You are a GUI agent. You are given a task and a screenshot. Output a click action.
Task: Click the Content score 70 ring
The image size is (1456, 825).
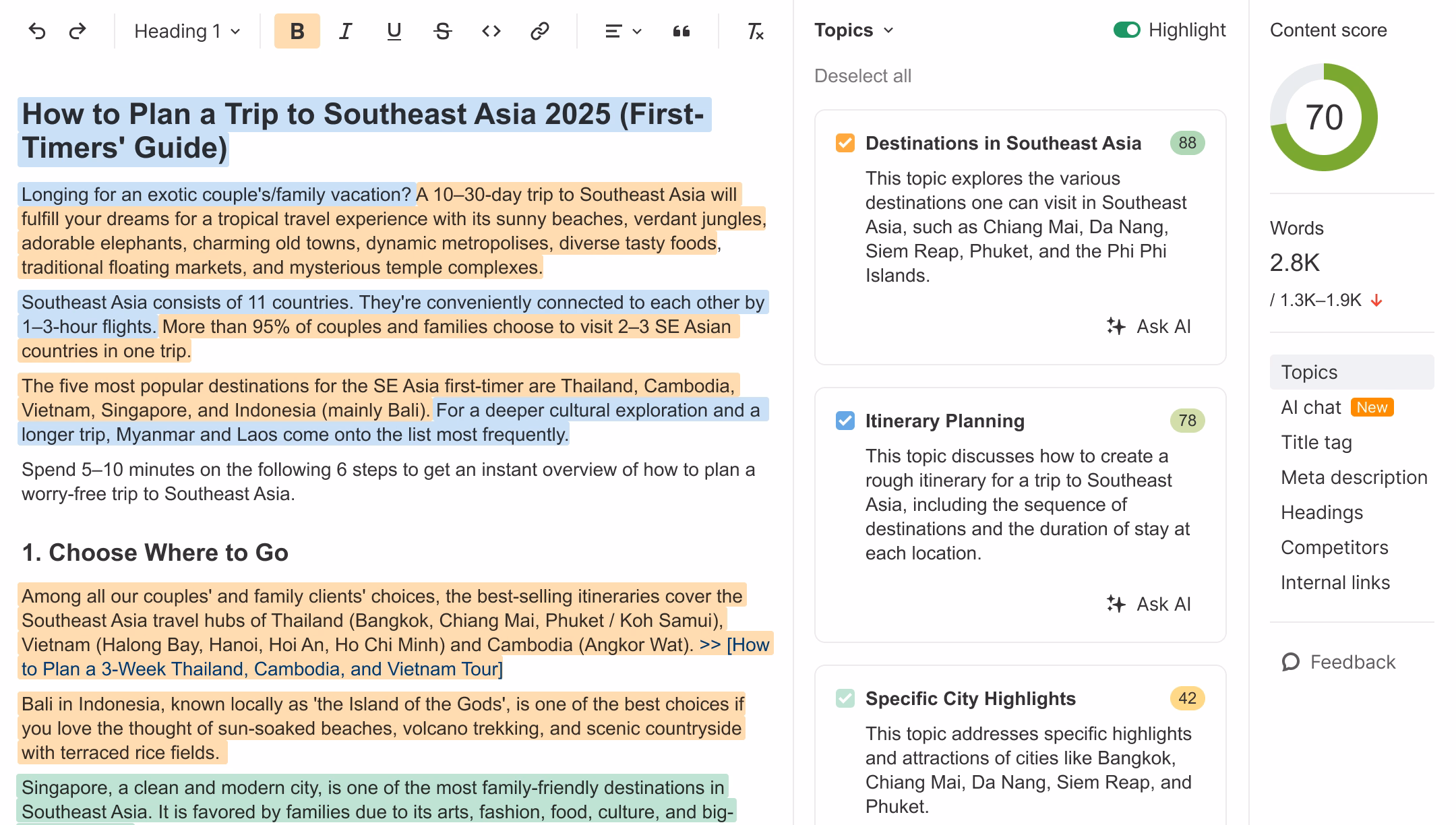pos(1324,116)
